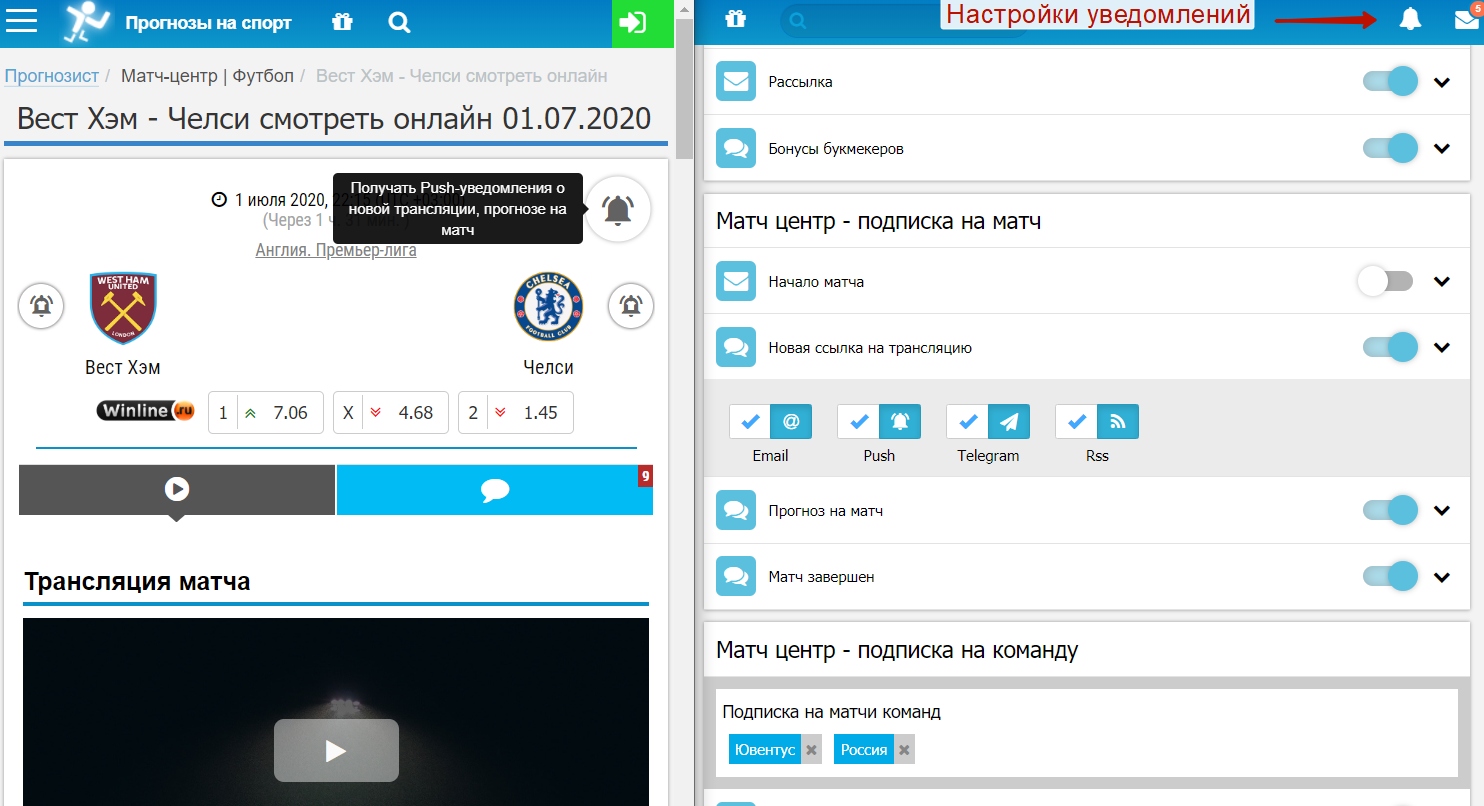Enable the Начало матча switch
The height and width of the screenshot is (806, 1484).
[1385, 281]
